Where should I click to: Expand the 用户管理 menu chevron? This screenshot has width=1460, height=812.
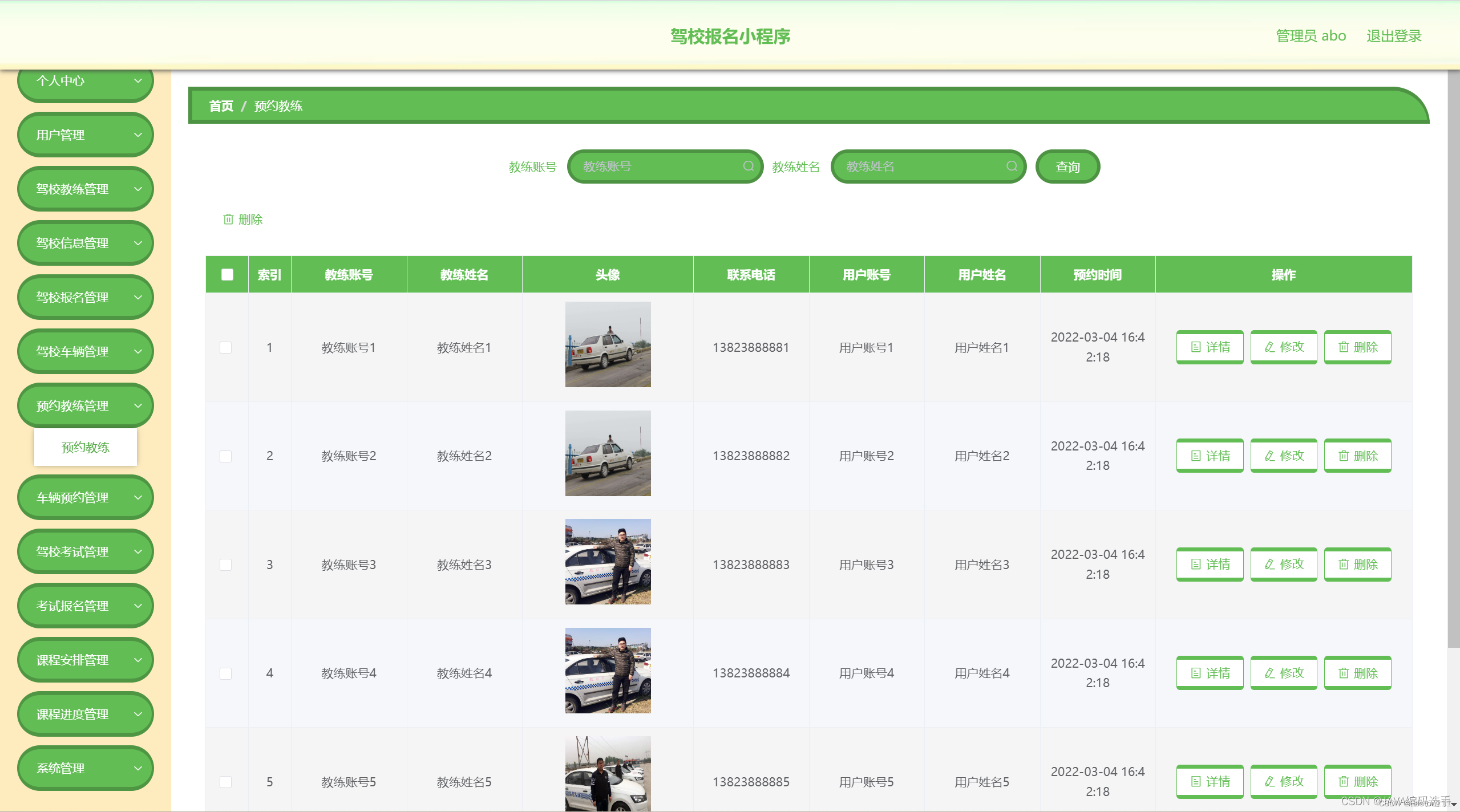[137, 135]
